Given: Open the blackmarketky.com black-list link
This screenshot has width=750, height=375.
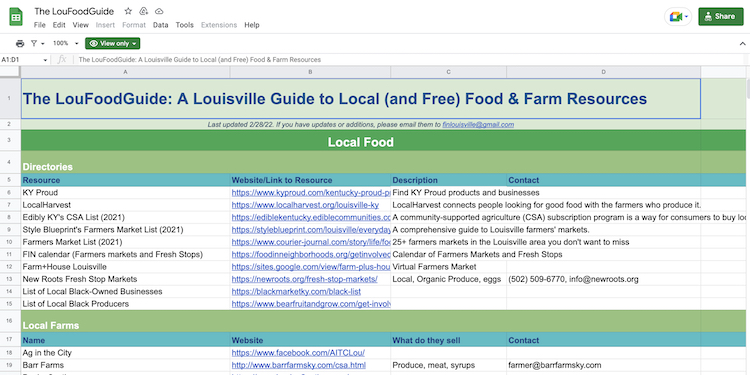Looking at the screenshot, I should click(296, 291).
